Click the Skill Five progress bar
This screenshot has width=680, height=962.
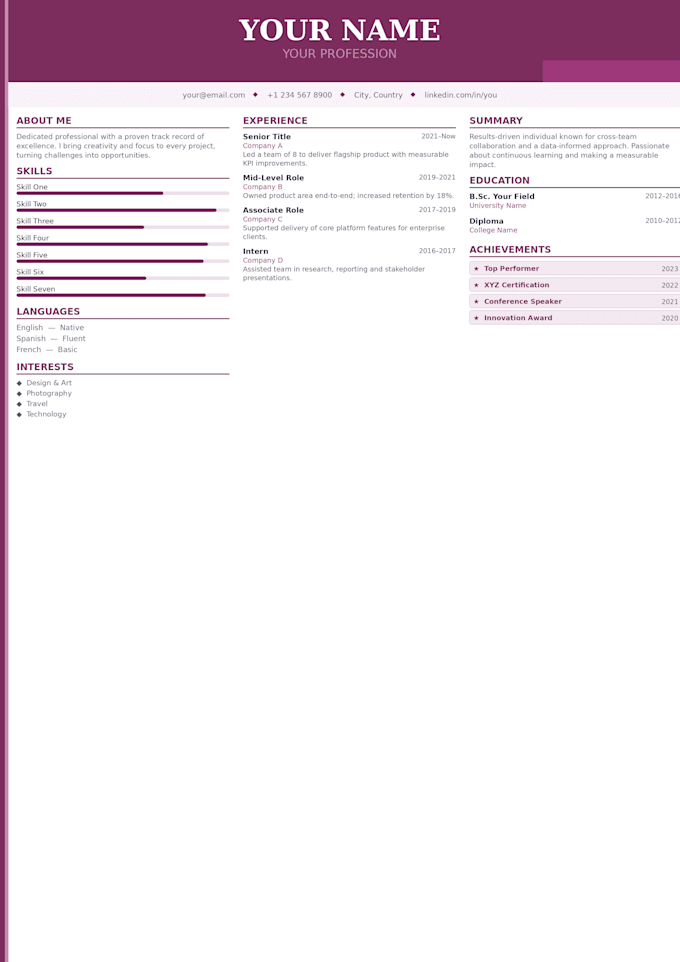click(123, 261)
